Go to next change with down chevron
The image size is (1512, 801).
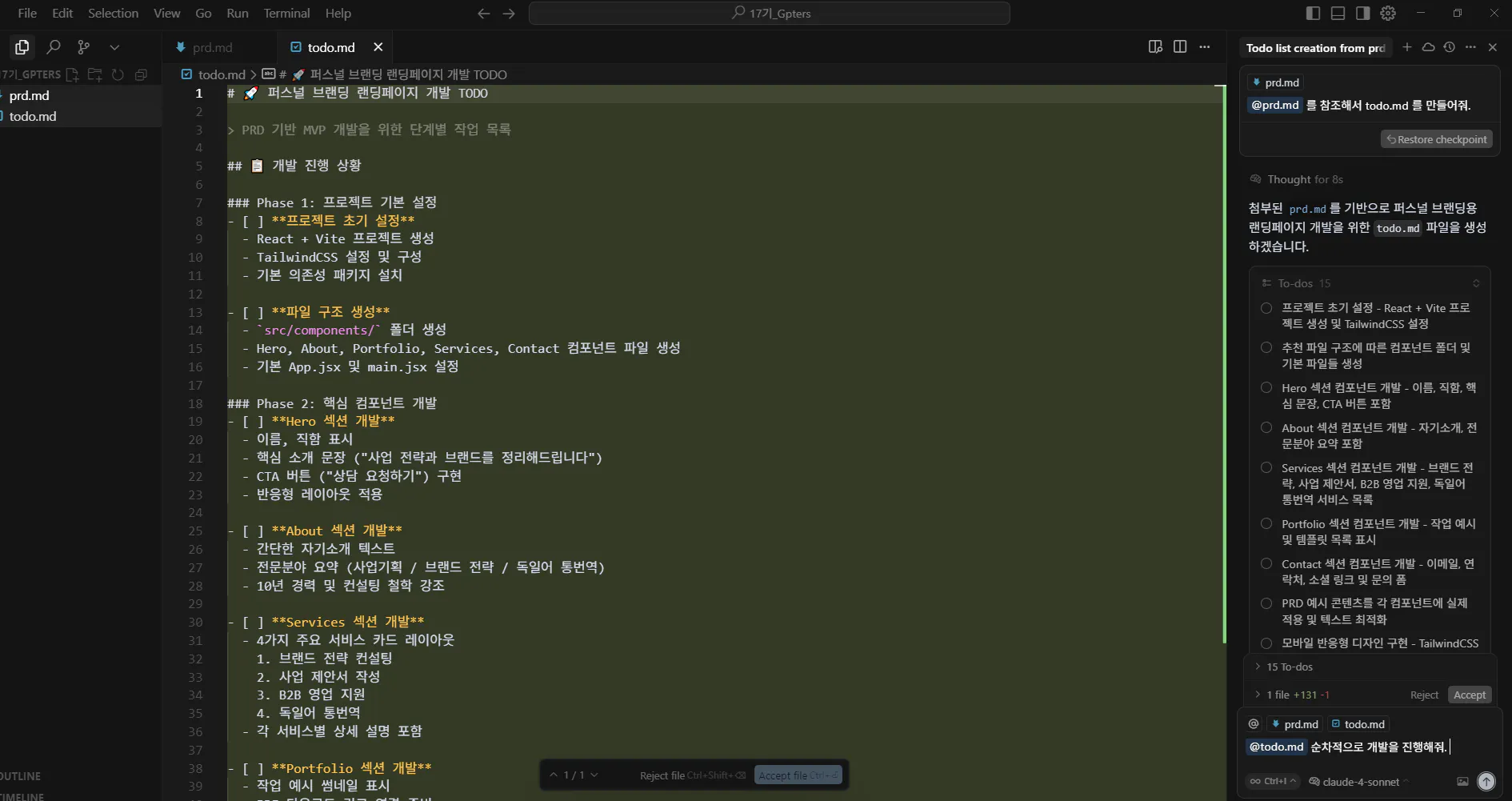tap(594, 775)
